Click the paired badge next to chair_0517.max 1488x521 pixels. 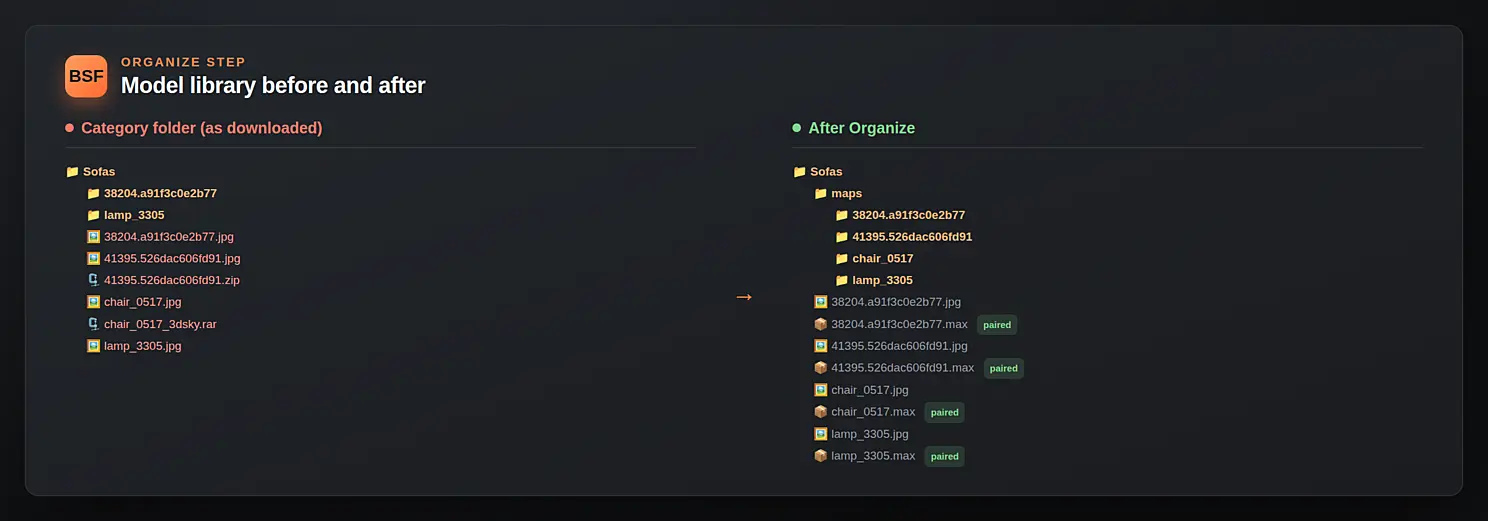tap(944, 412)
